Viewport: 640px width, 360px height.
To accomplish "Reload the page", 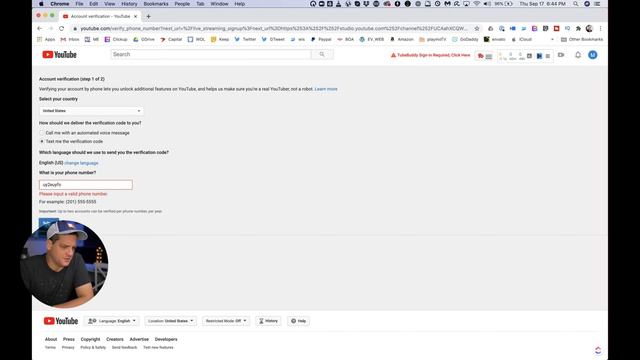I will (x=62, y=29).
